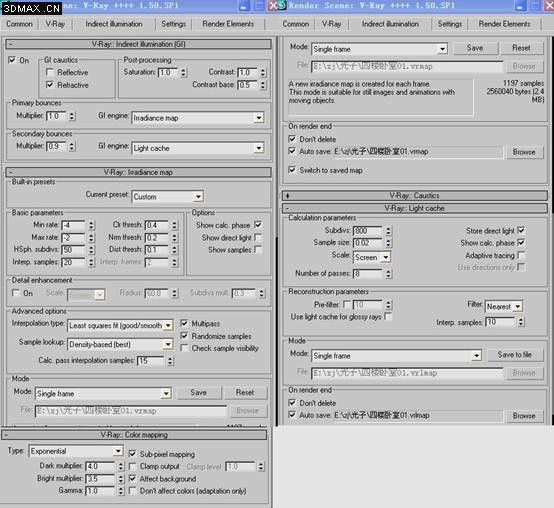Select Render Elements tab in right window
This screenshot has width=554, height=508.
504,24
